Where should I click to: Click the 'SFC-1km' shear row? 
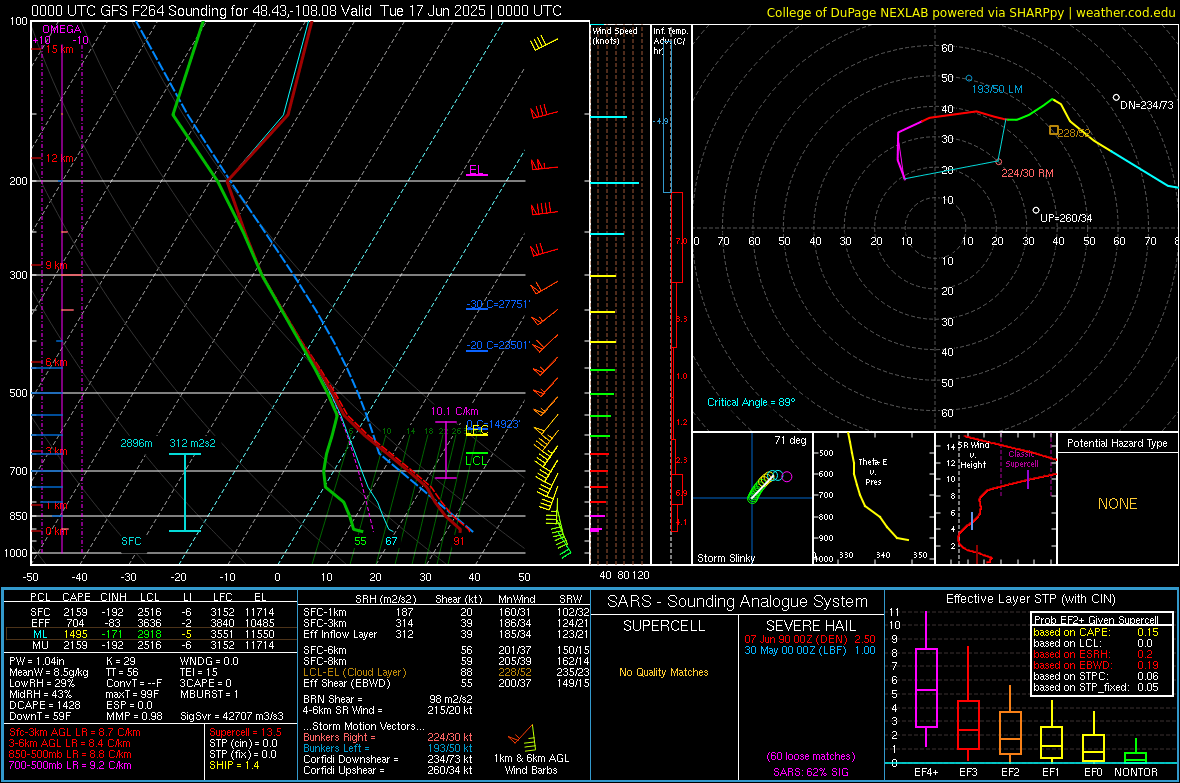click(x=446, y=612)
